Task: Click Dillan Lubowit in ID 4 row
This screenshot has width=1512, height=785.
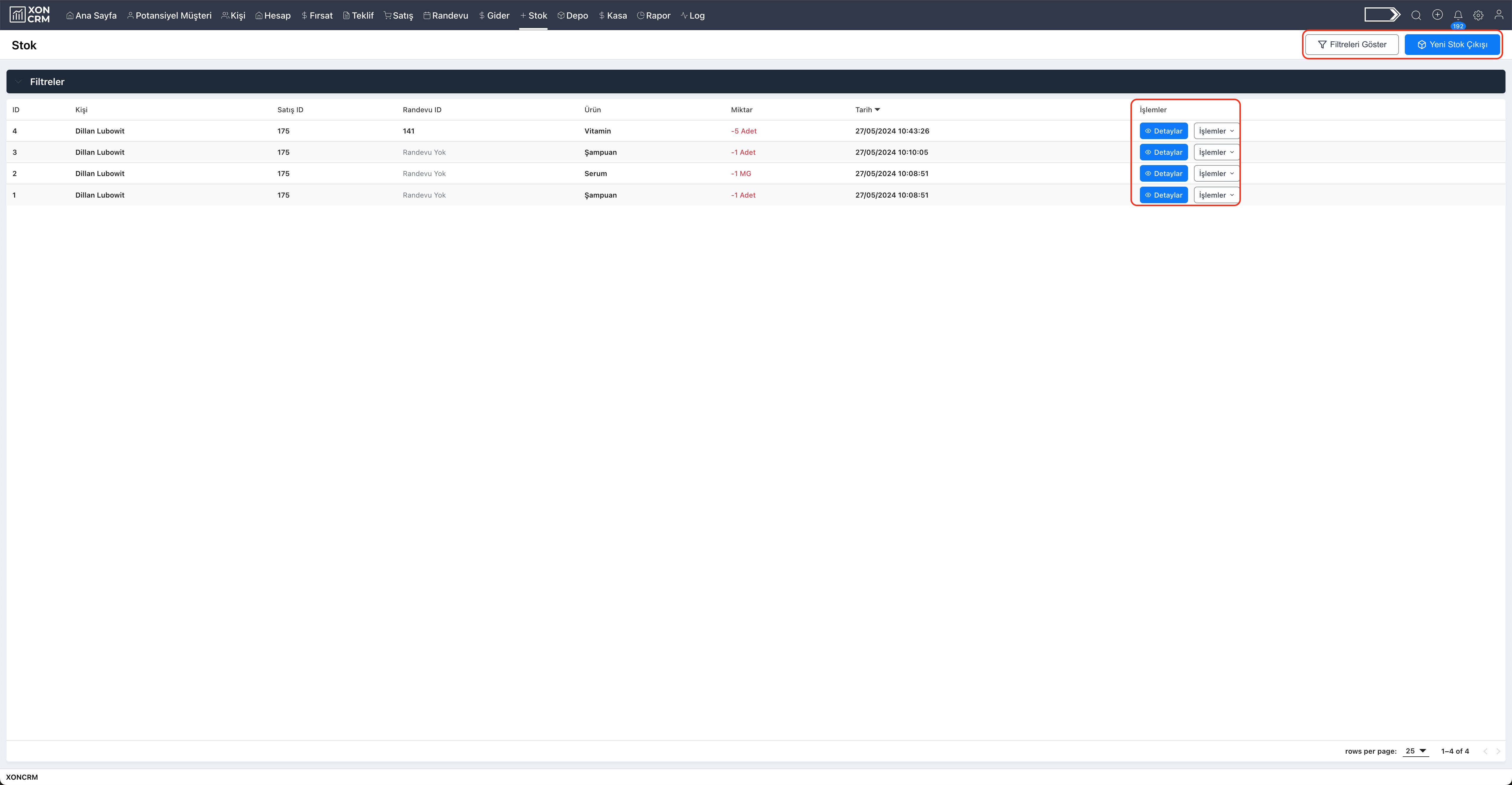Action: pos(100,131)
